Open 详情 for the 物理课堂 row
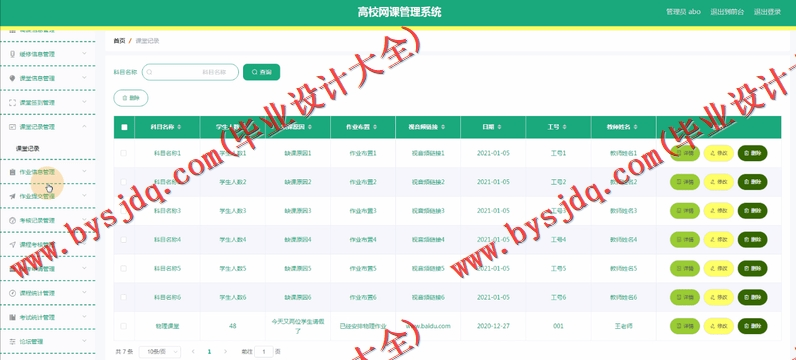Screen dimensions: 796x360 point(685,326)
